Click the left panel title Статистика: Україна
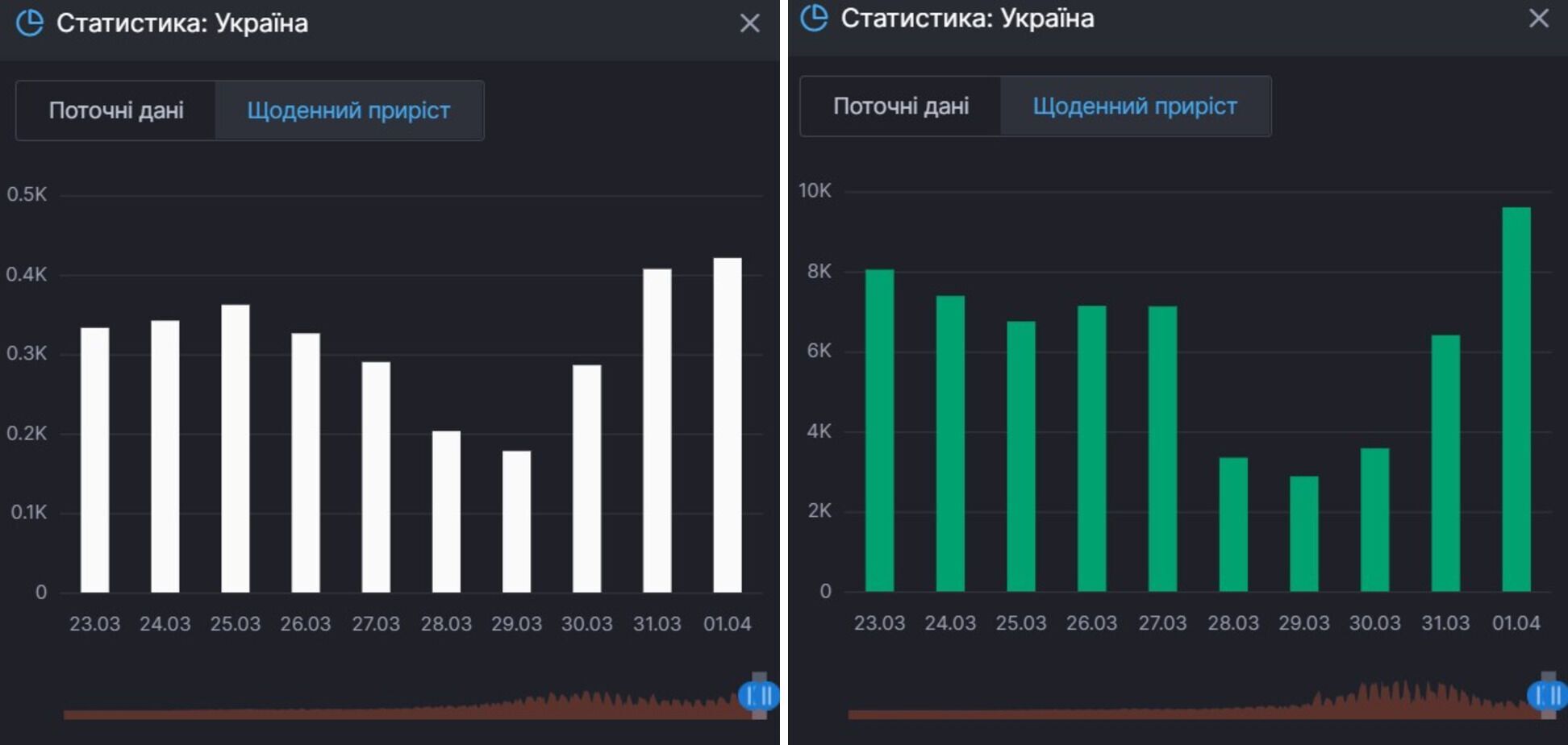 click(x=182, y=23)
